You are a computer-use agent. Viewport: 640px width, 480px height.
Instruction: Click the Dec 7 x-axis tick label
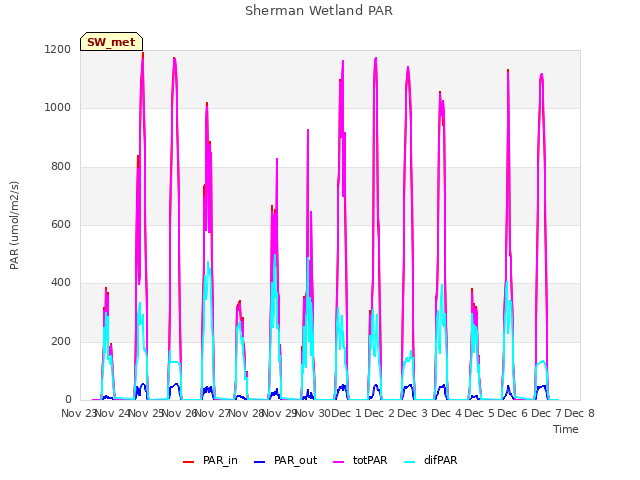[x=546, y=413]
